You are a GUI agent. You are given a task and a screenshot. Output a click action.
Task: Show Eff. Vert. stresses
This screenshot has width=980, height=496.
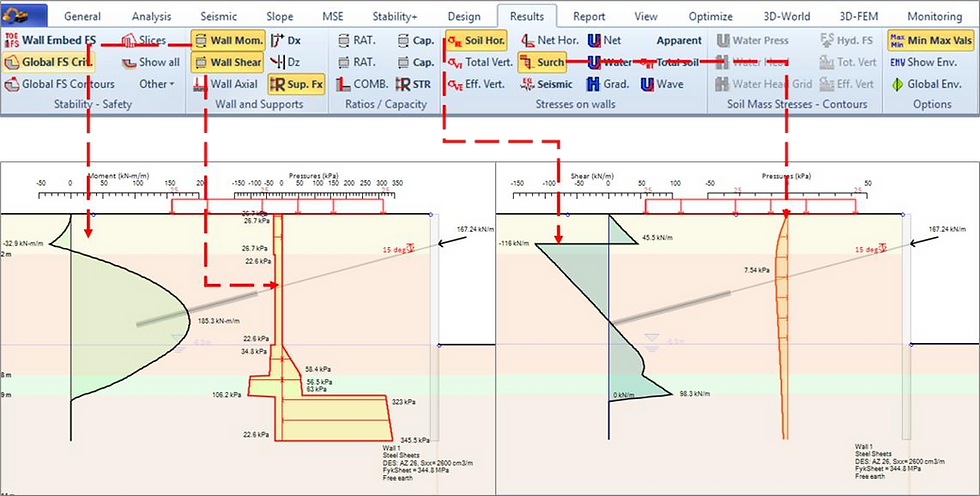[476, 84]
